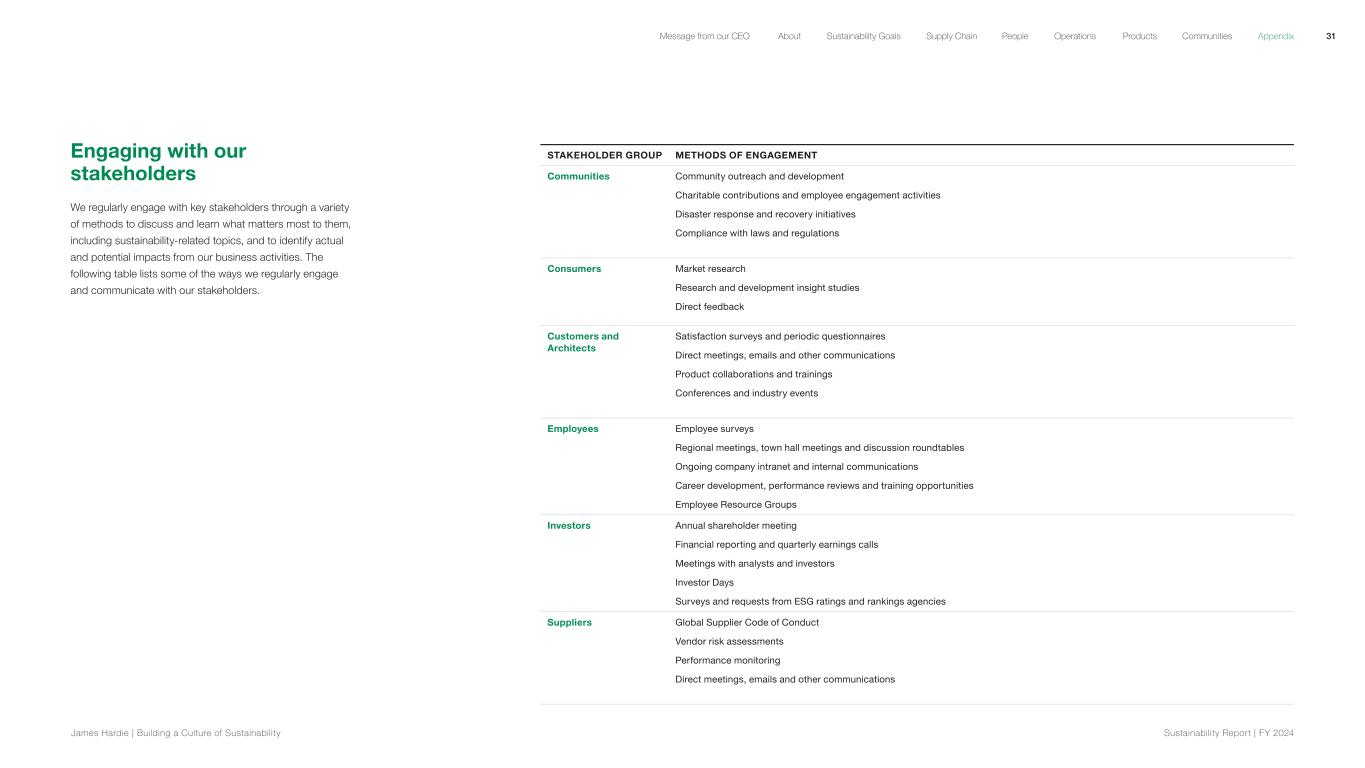Select the Investors stakeholder group label
This screenshot has height=768, width=1365.
click(x=568, y=526)
